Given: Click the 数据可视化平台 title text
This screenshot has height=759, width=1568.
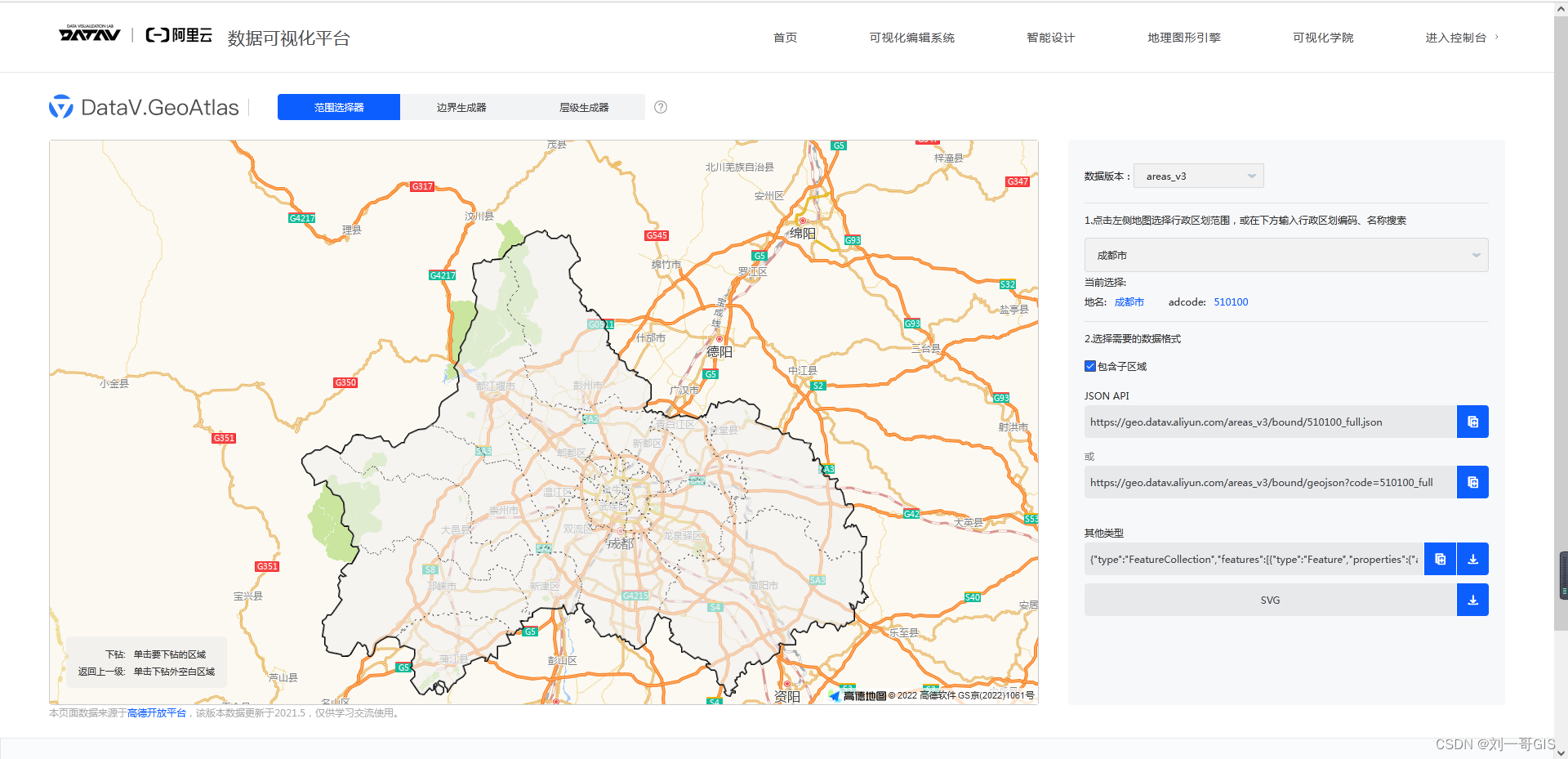Looking at the screenshot, I should (288, 38).
